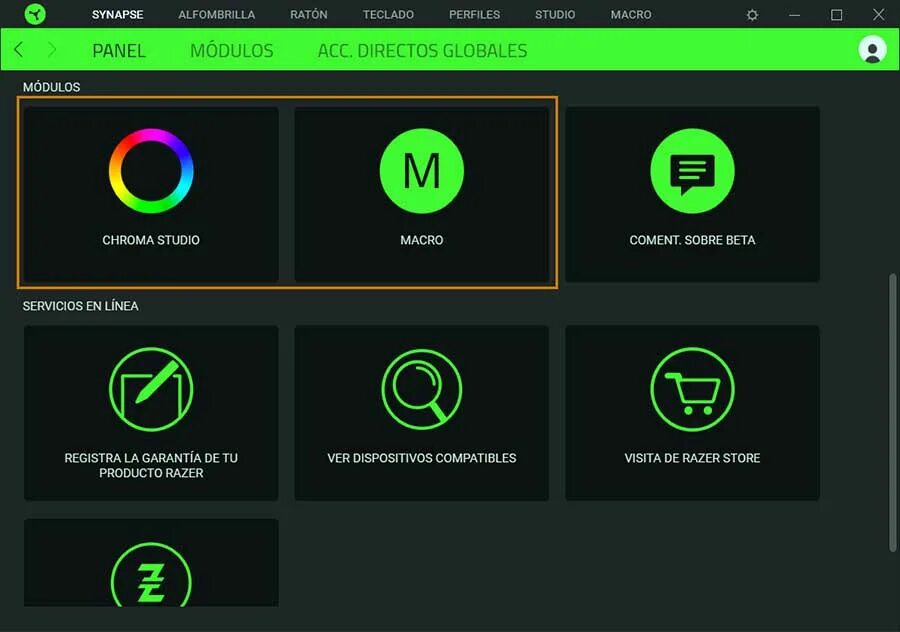Click the warranty registration pencil icon
This screenshot has height=632, width=900.
pos(151,389)
